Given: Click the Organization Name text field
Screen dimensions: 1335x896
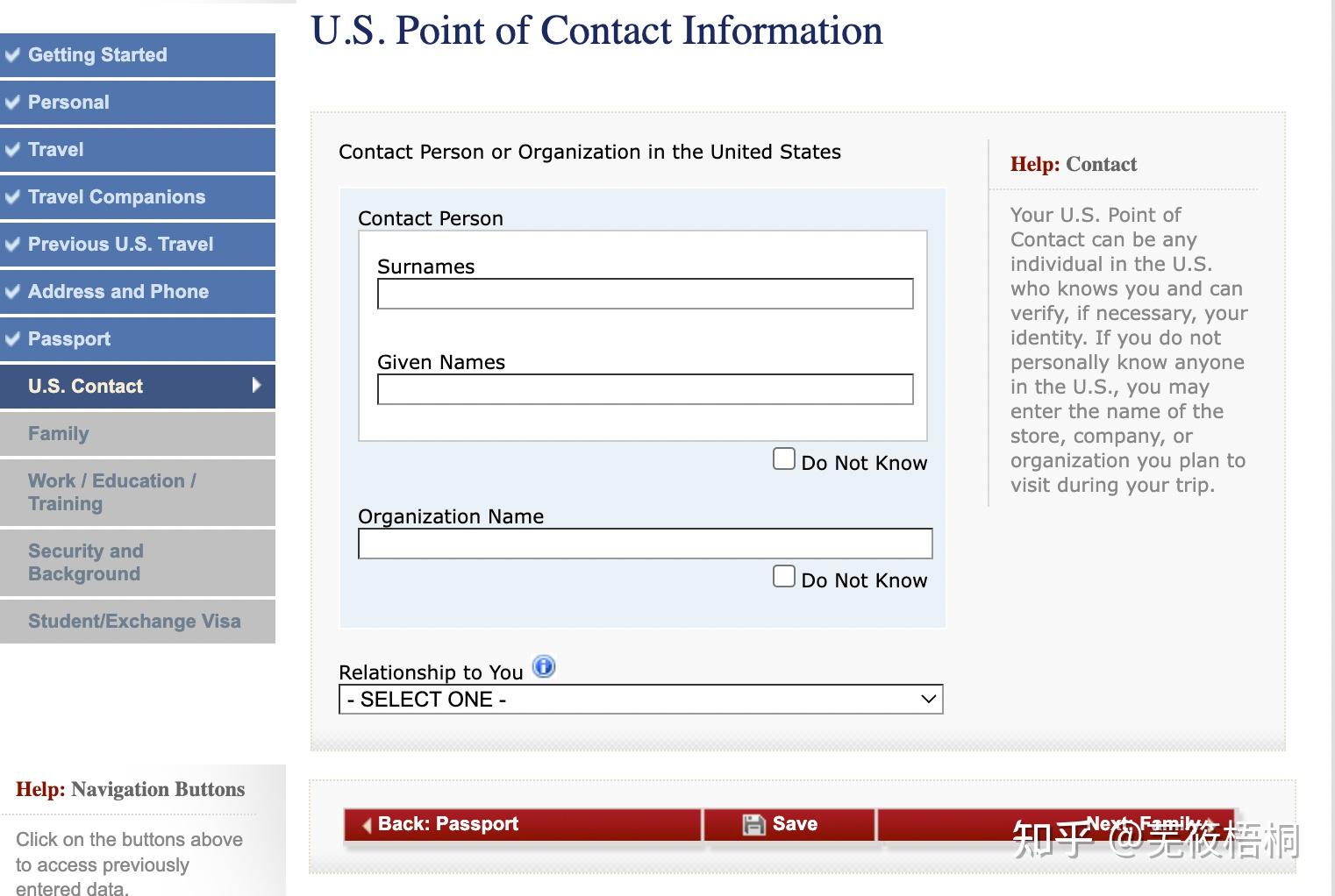Looking at the screenshot, I should 645,544.
